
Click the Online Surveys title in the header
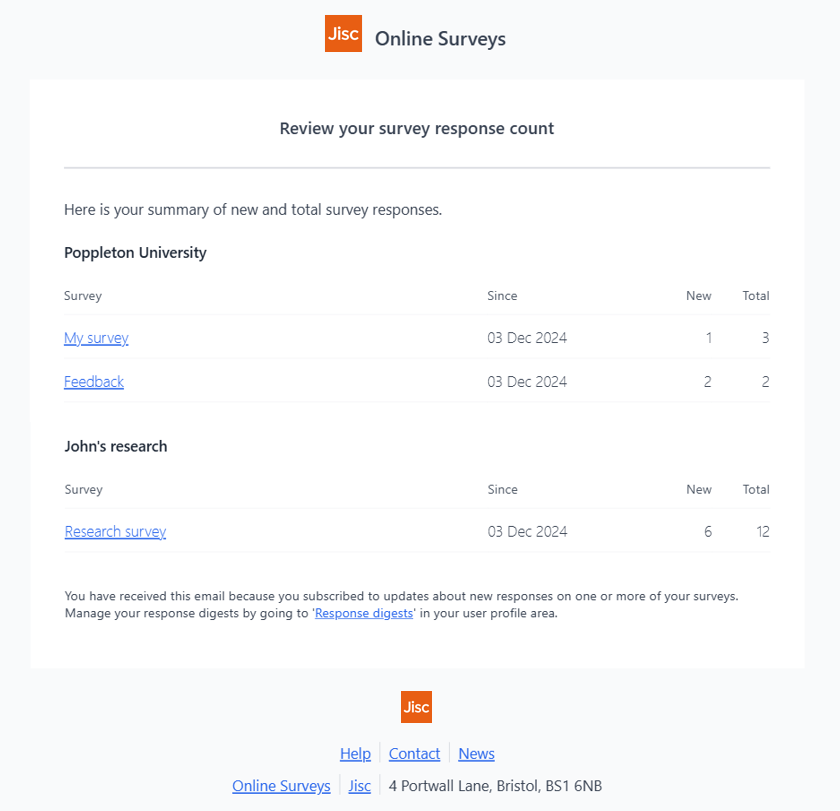[x=440, y=39]
